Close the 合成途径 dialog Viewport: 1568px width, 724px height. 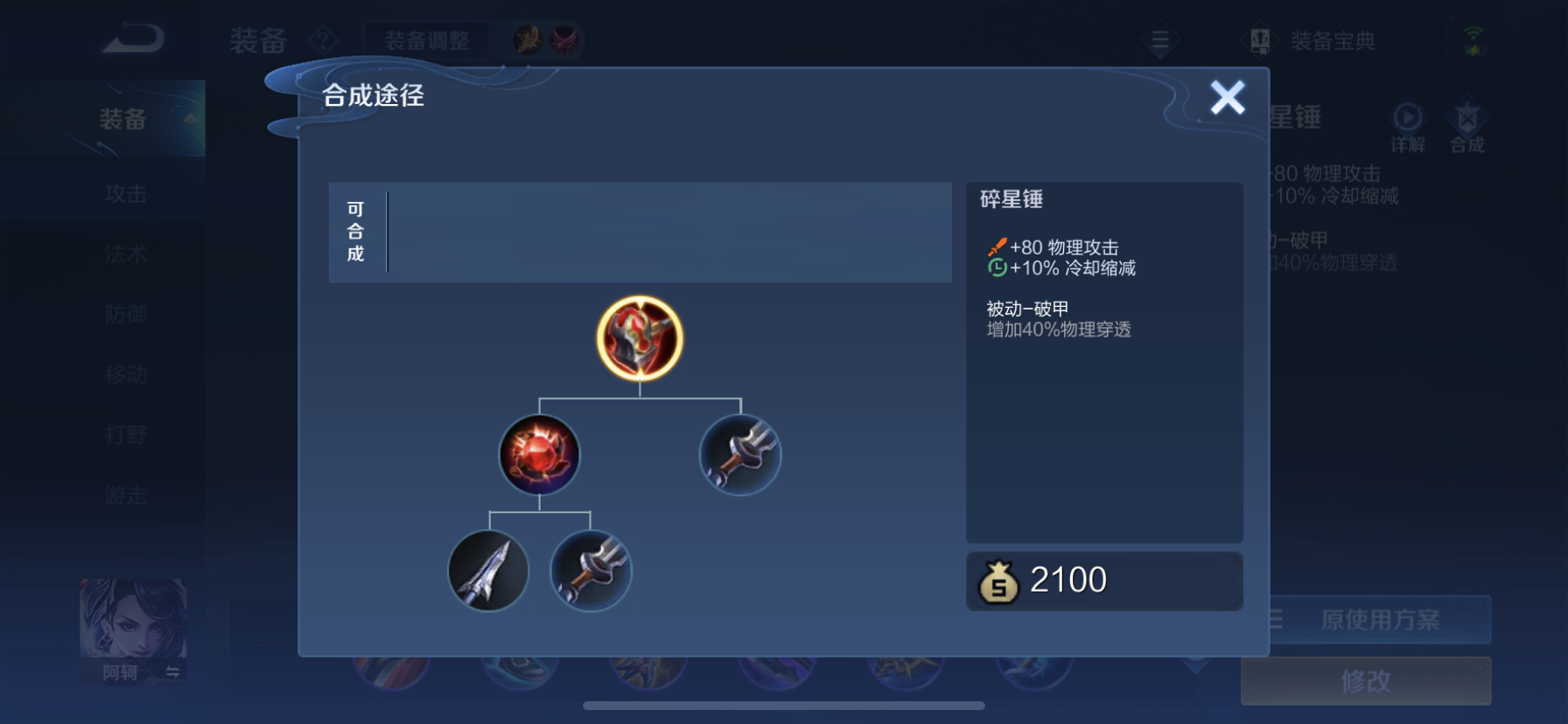1228,97
